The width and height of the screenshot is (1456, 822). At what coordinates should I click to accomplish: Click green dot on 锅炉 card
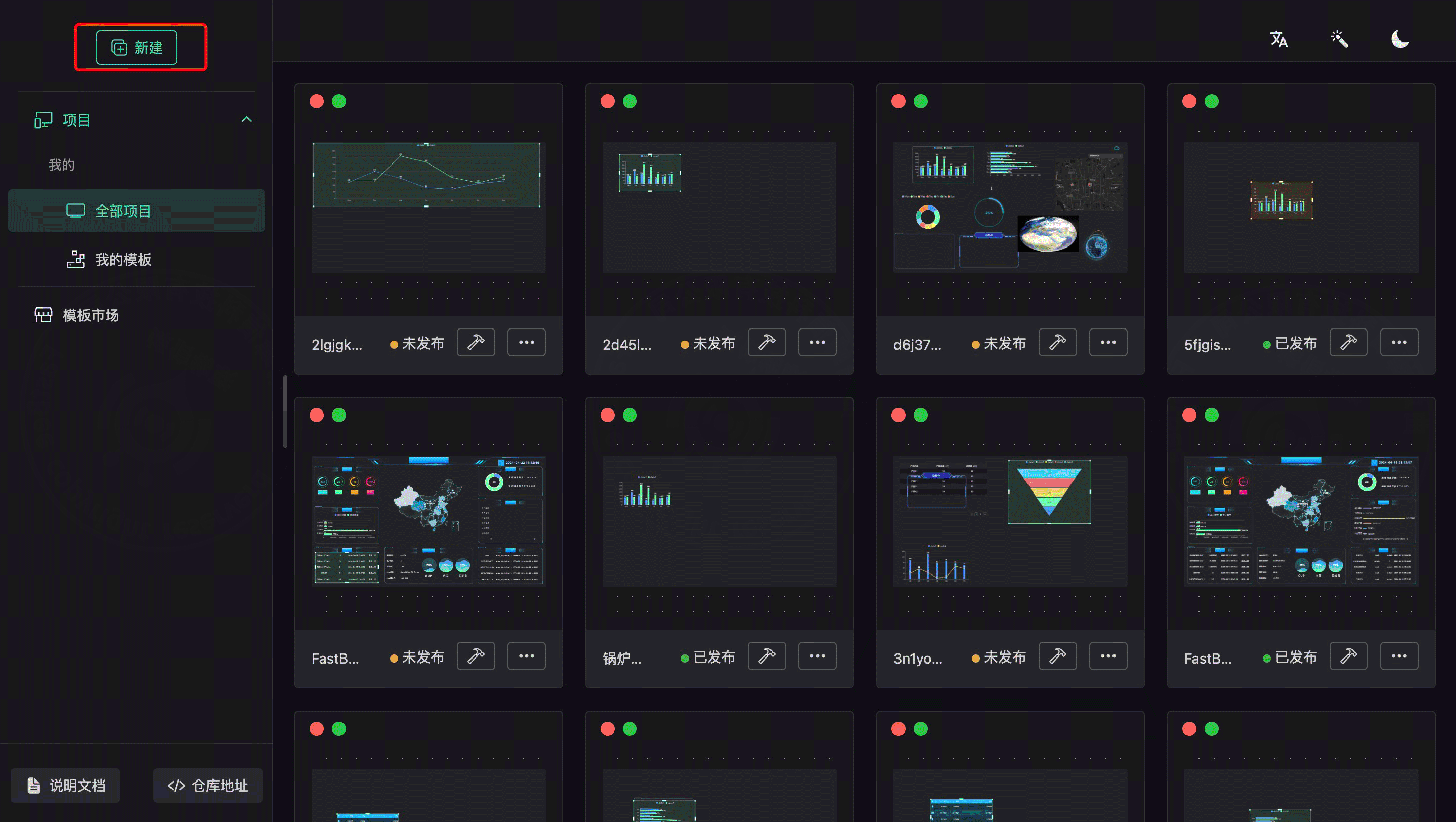coord(630,415)
